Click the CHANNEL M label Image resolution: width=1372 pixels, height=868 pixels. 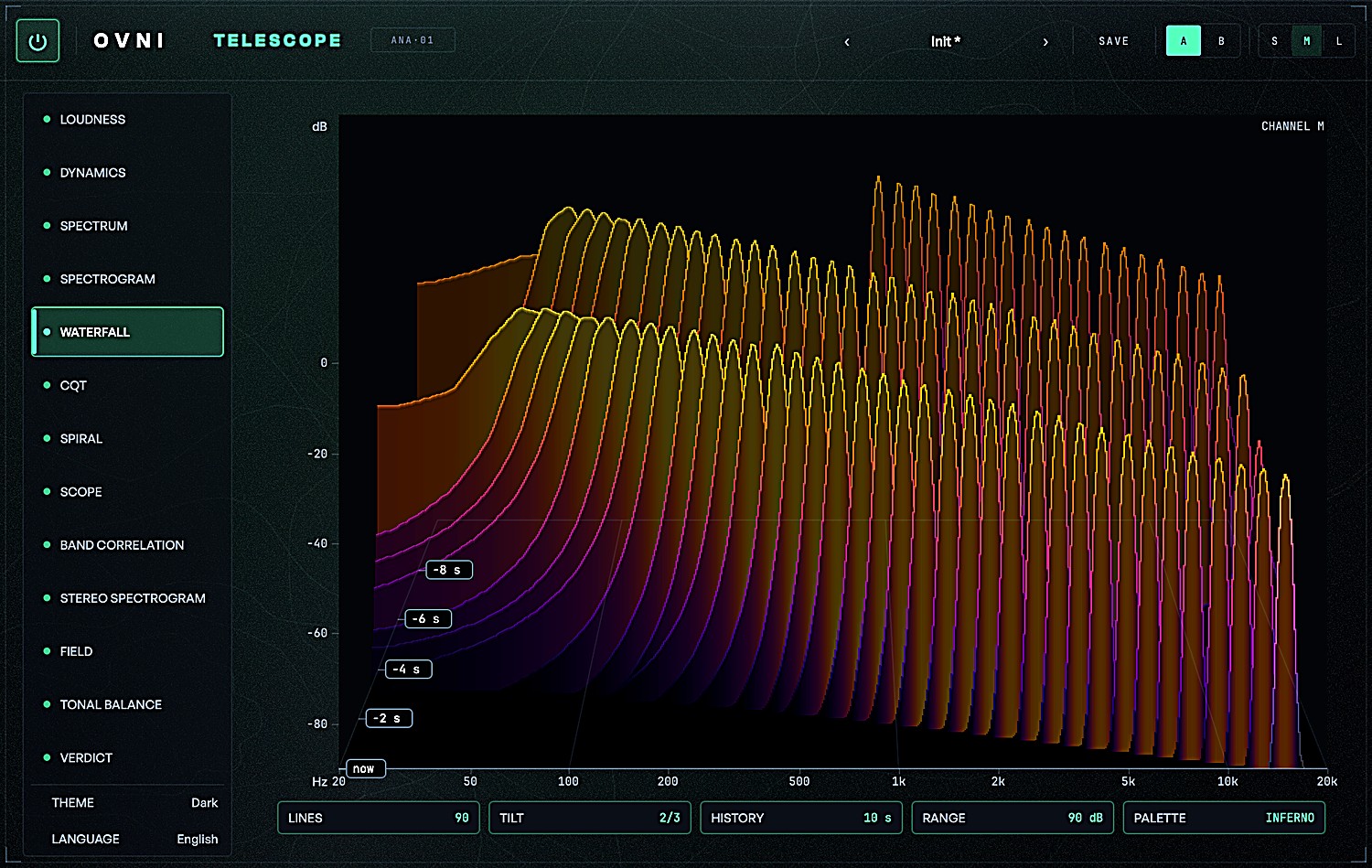(x=1292, y=126)
